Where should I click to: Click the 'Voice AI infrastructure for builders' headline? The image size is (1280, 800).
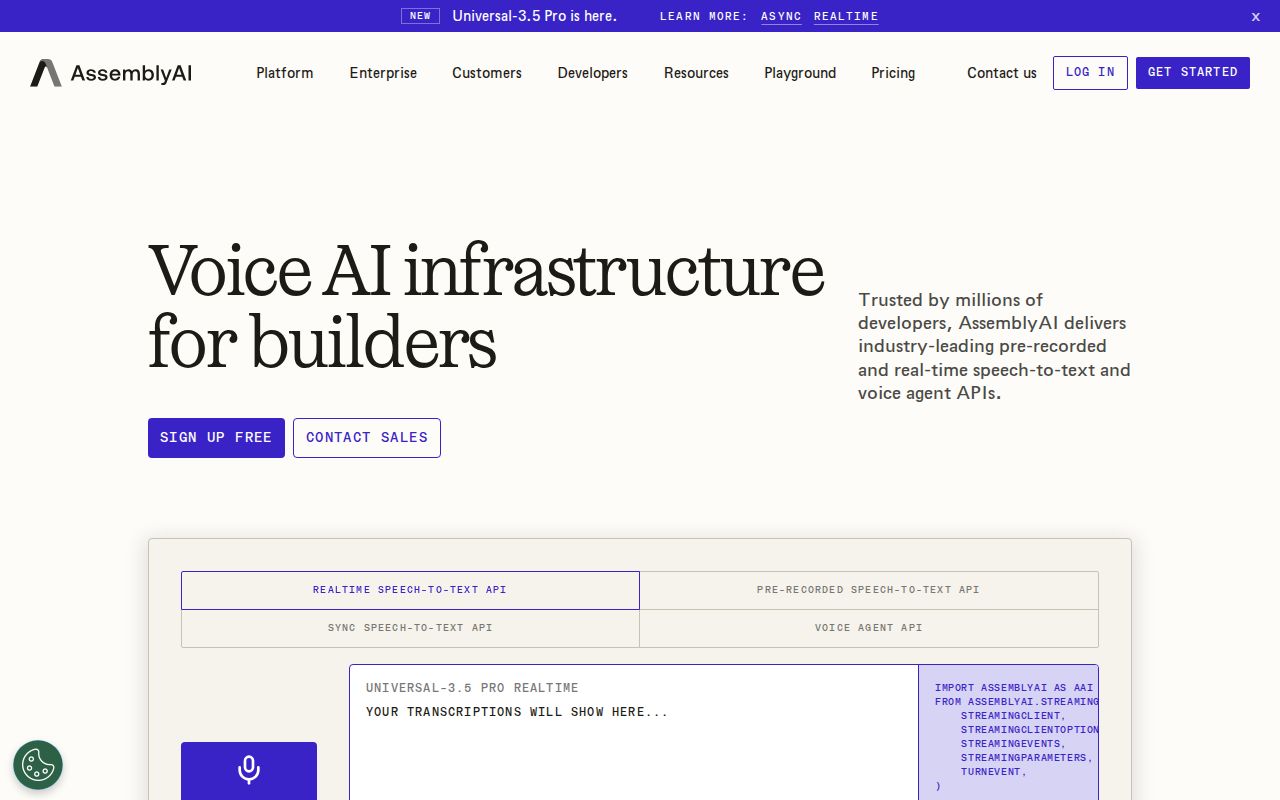pos(486,306)
